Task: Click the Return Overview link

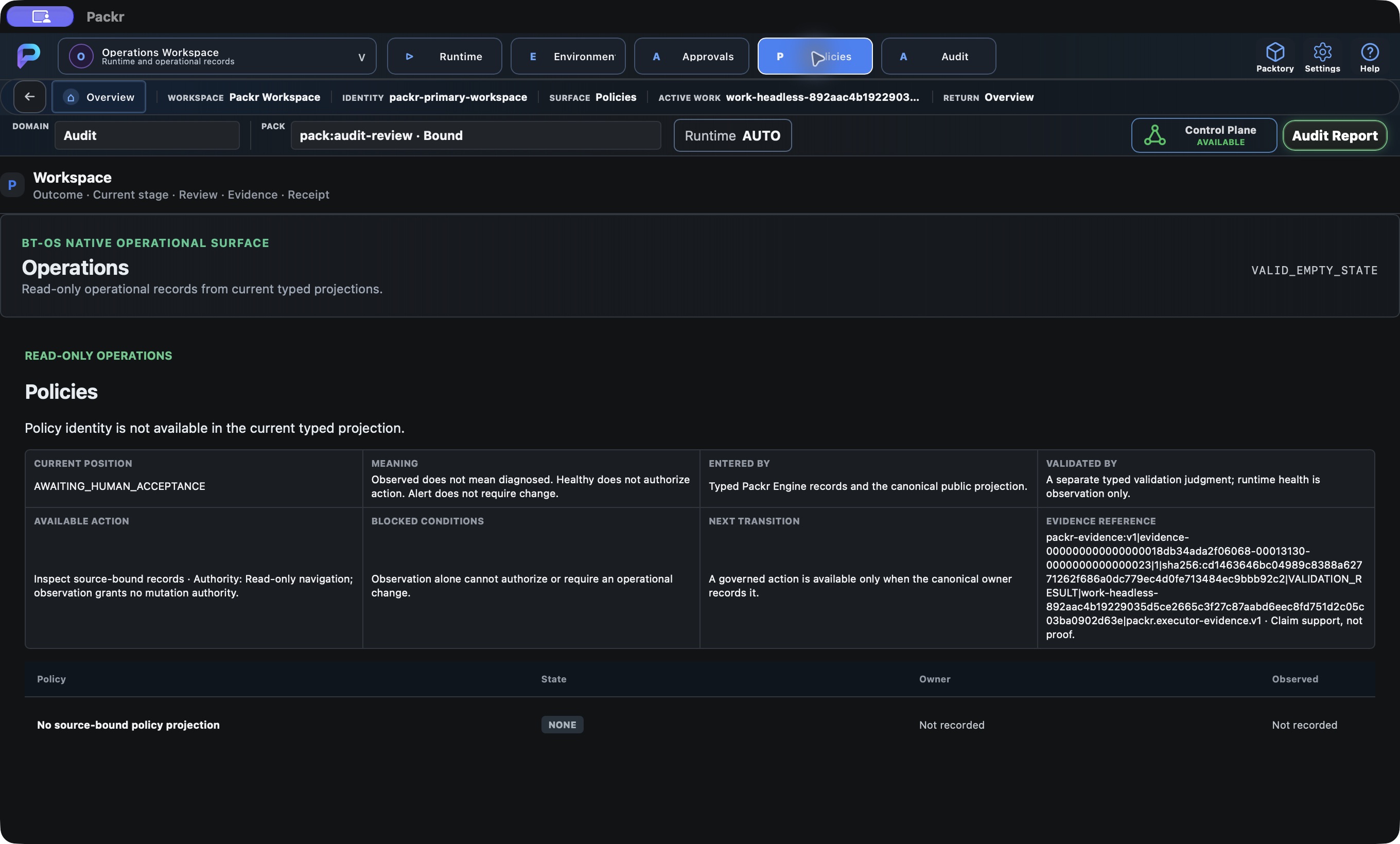Action: pos(988,97)
